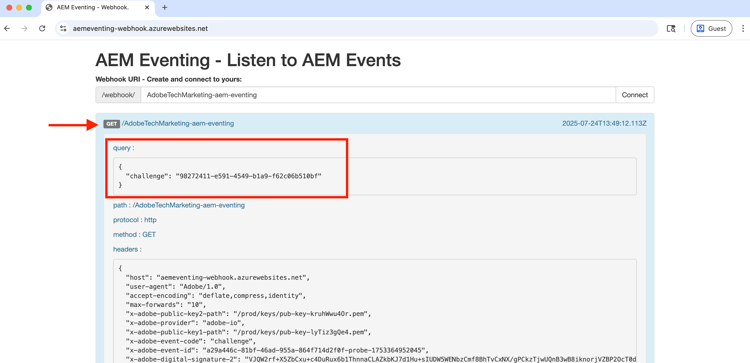The height and width of the screenshot is (363, 750).
Task: Focus the webhook name input field
Action: pyautogui.click(x=378, y=95)
